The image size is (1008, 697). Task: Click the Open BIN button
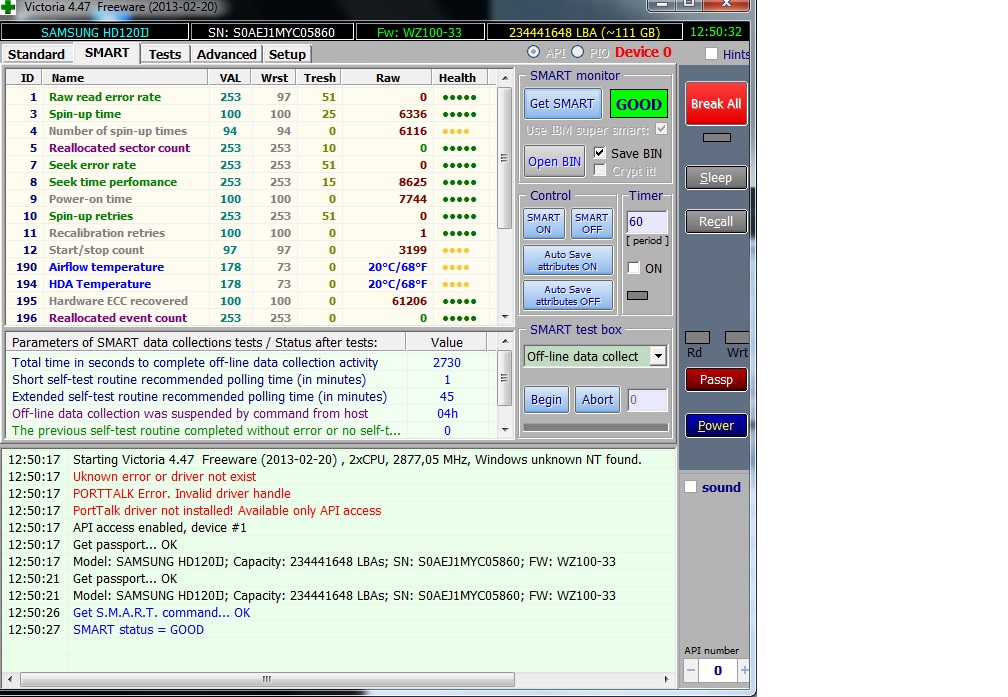[x=554, y=162]
